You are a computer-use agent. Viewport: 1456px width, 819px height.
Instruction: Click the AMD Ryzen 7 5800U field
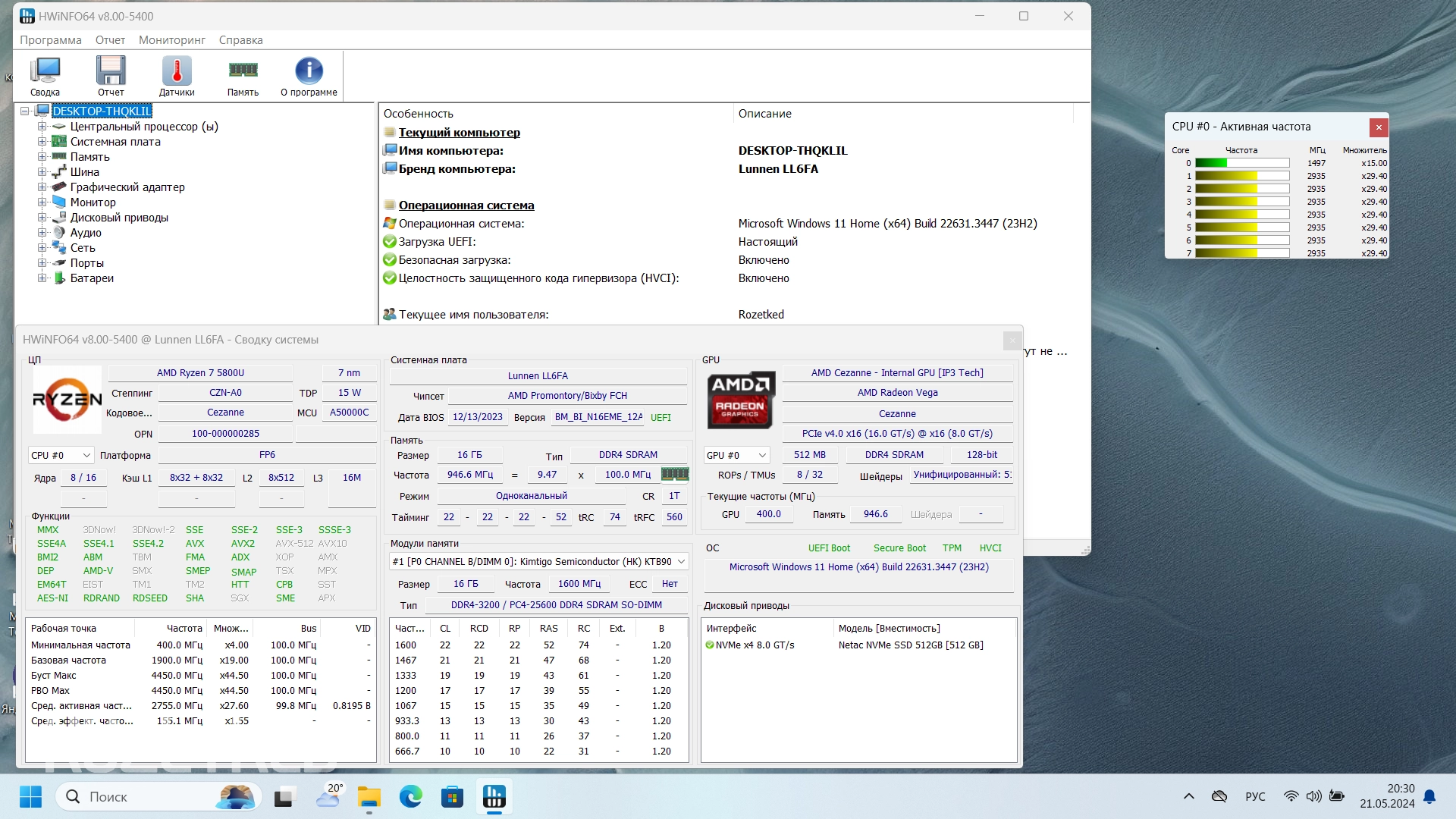200,373
